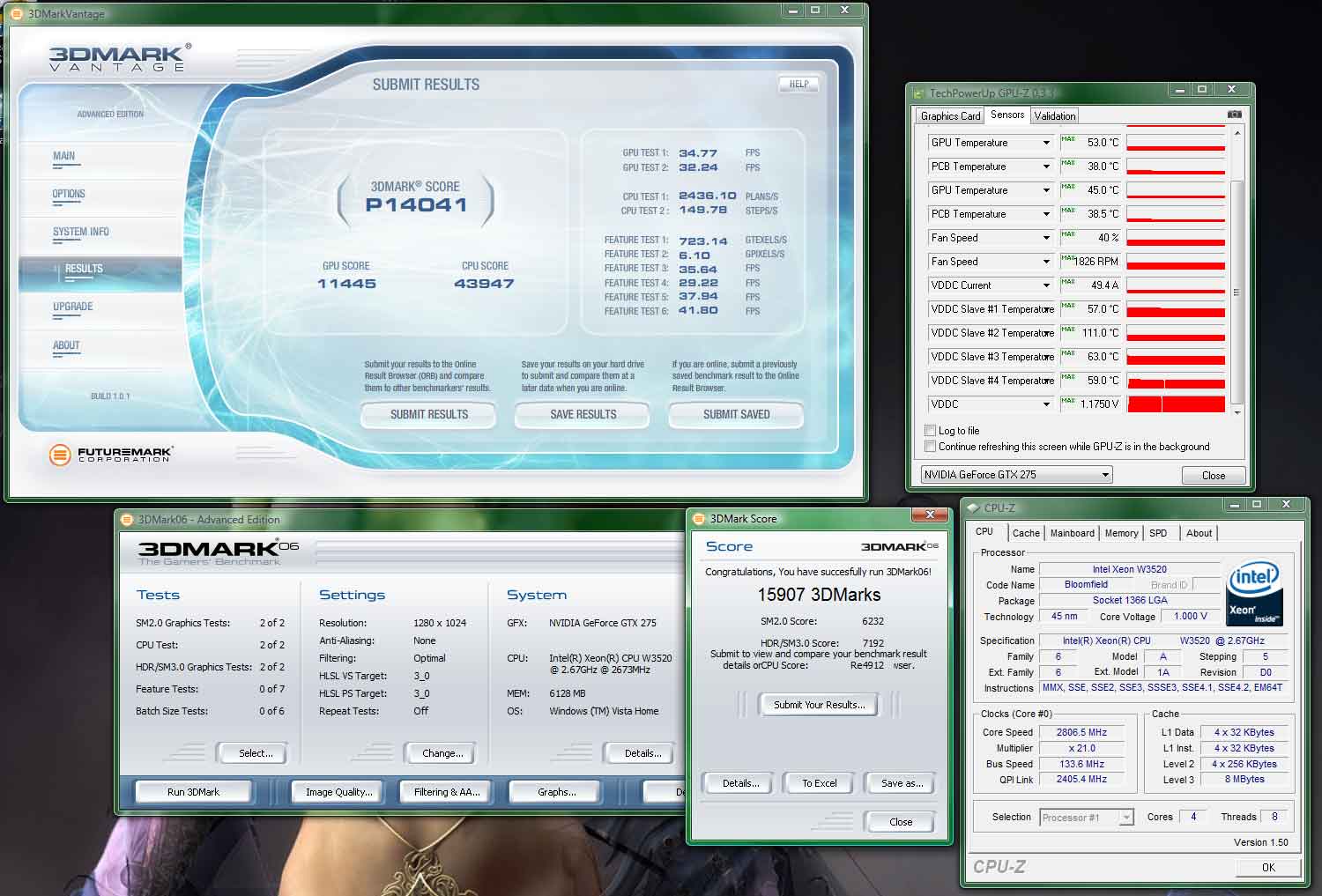Click the Filtering & AA... button
This screenshot has height=896, width=1322.
click(x=447, y=792)
